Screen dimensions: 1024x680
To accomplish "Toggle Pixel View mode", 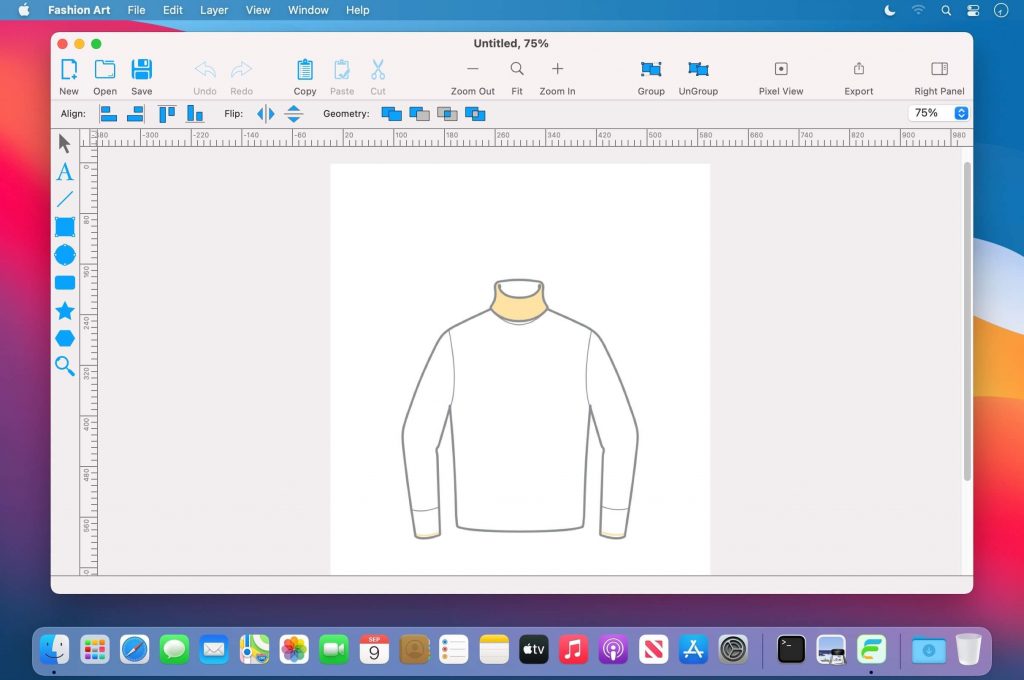I will click(x=780, y=76).
